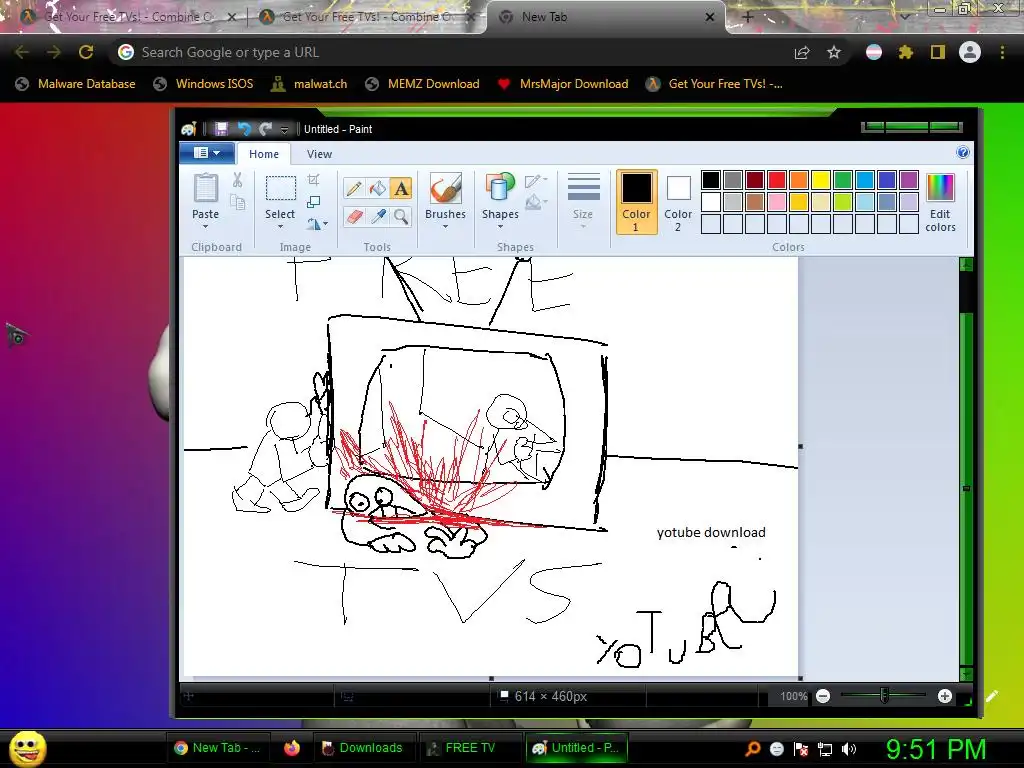This screenshot has width=1024, height=768.
Task: Click the Share page icon in address bar
Action: (802, 52)
